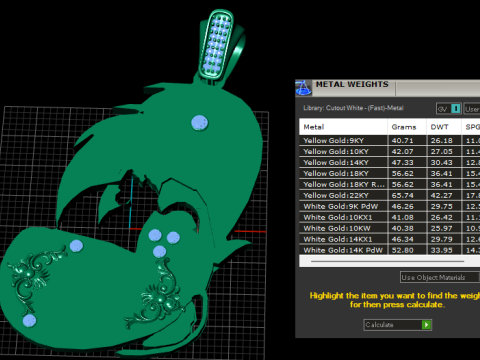Click the 29.75 DWT value
Screen dimensions: 480x360
[x=441, y=207]
